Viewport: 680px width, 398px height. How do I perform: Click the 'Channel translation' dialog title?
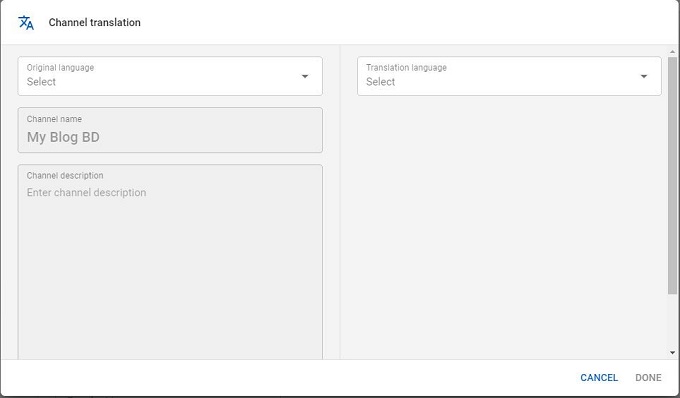tap(95, 23)
